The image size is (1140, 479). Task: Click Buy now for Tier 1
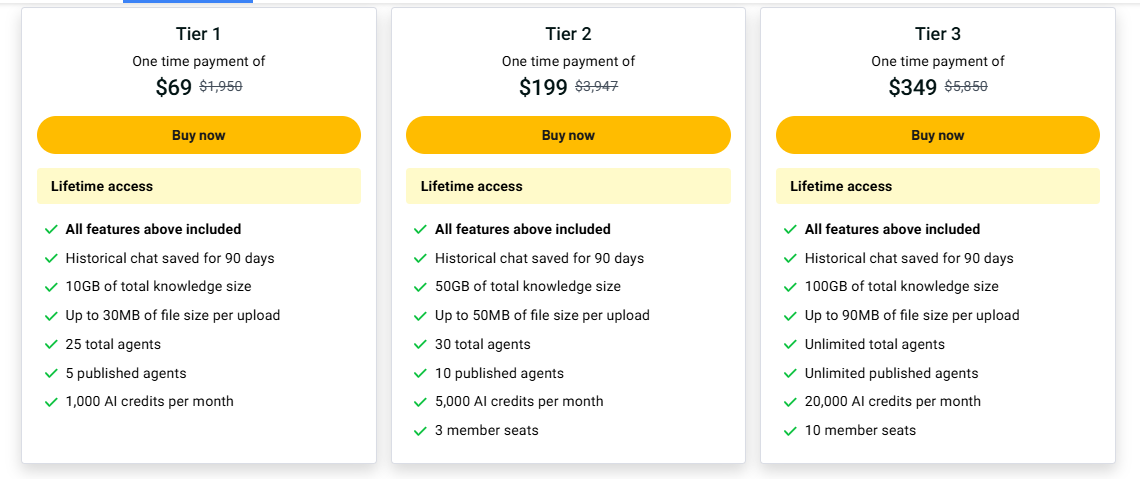(198, 135)
